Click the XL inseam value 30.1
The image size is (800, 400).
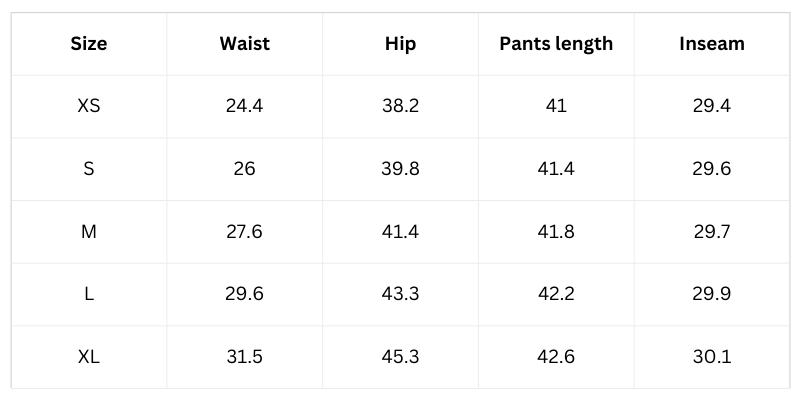point(711,357)
